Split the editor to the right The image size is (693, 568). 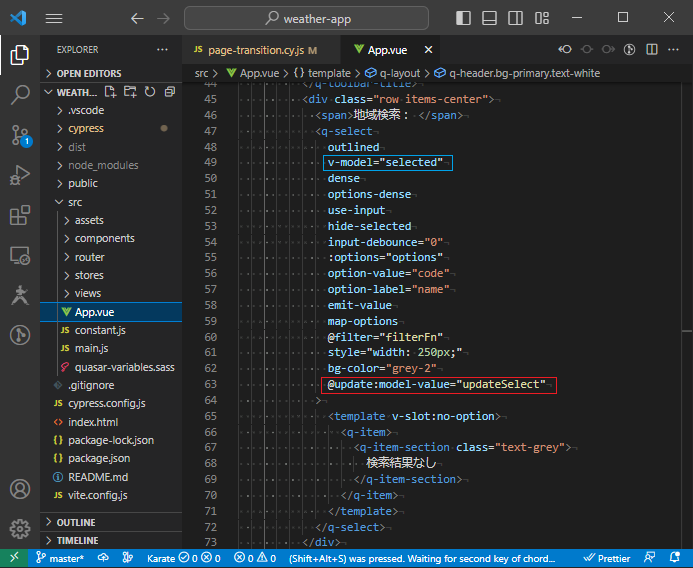pos(652,50)
